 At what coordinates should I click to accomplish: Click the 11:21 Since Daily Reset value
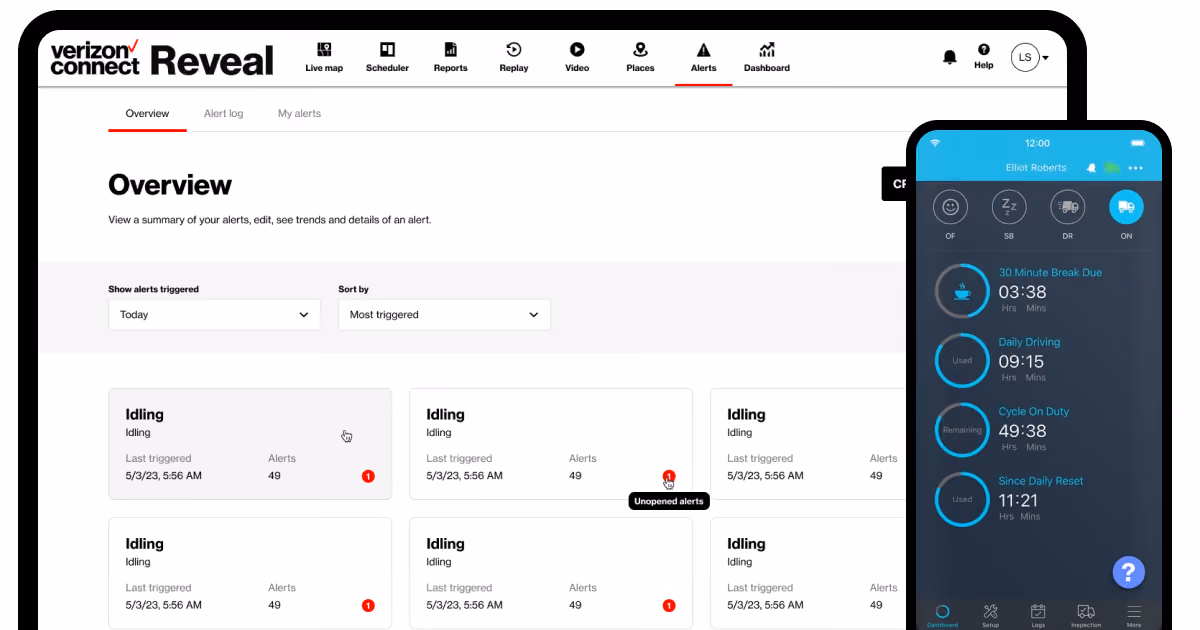[x=1018, y=501]
